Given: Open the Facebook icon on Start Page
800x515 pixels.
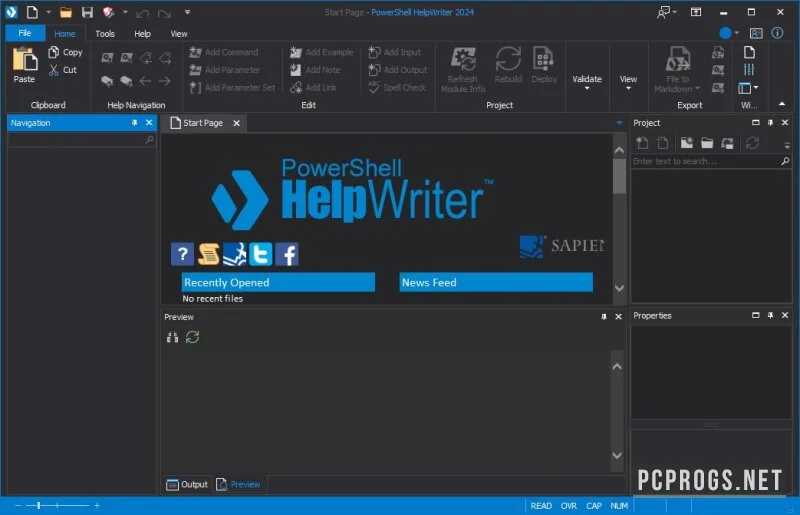Looking at the screenshot, I should (287, 254).
